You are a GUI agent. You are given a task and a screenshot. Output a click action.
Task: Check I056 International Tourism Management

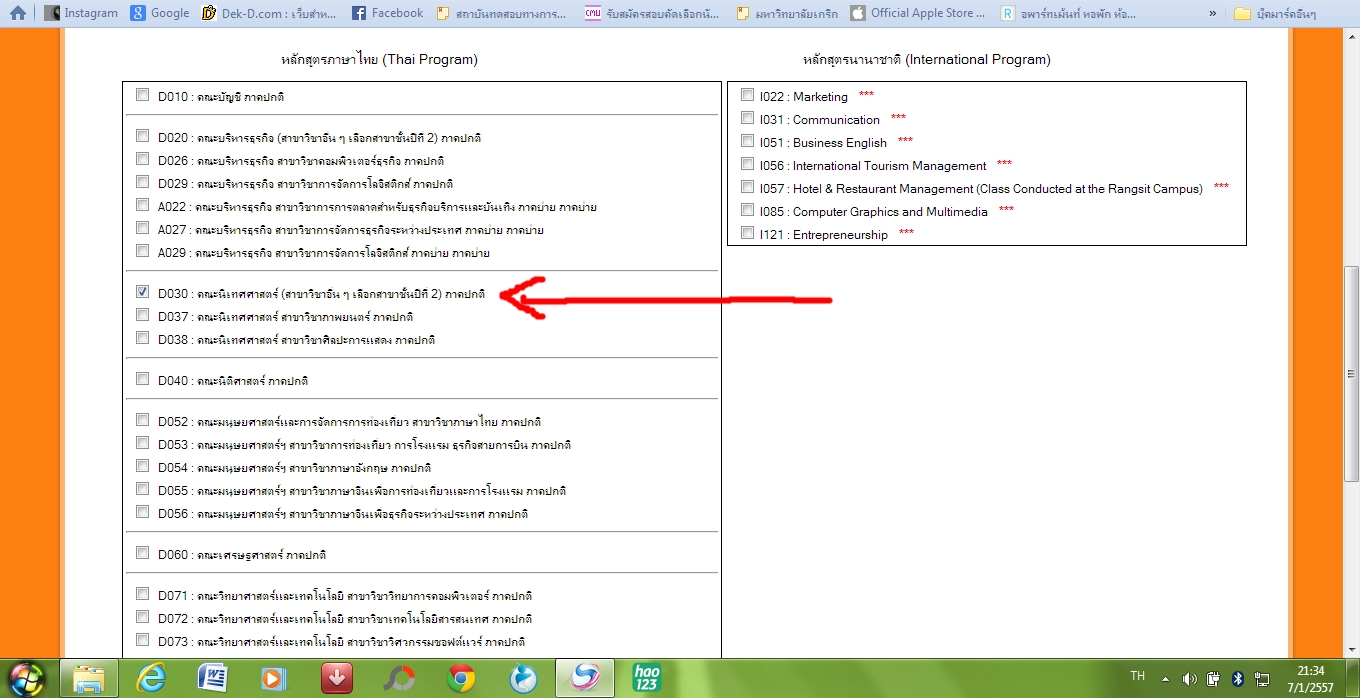pos(747,164)
